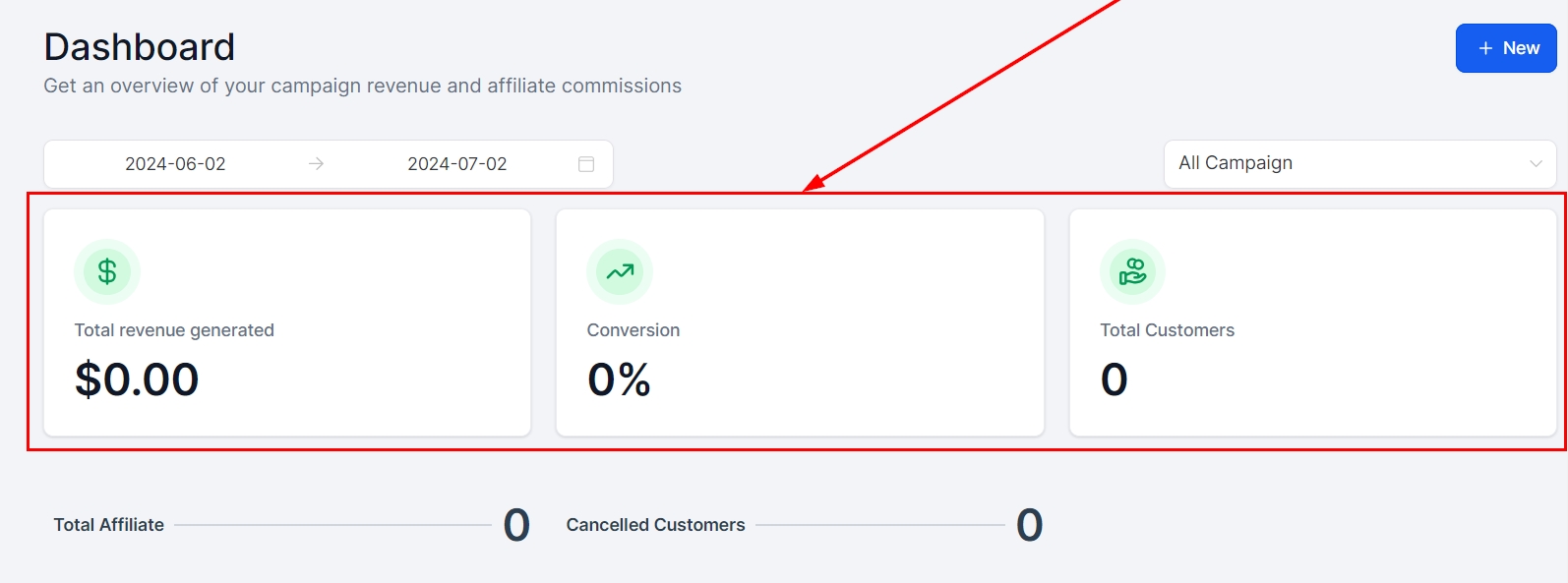Click the $0.00 revenue value
This screenshot has width=1568, height=583.
[x=137, y=379]
